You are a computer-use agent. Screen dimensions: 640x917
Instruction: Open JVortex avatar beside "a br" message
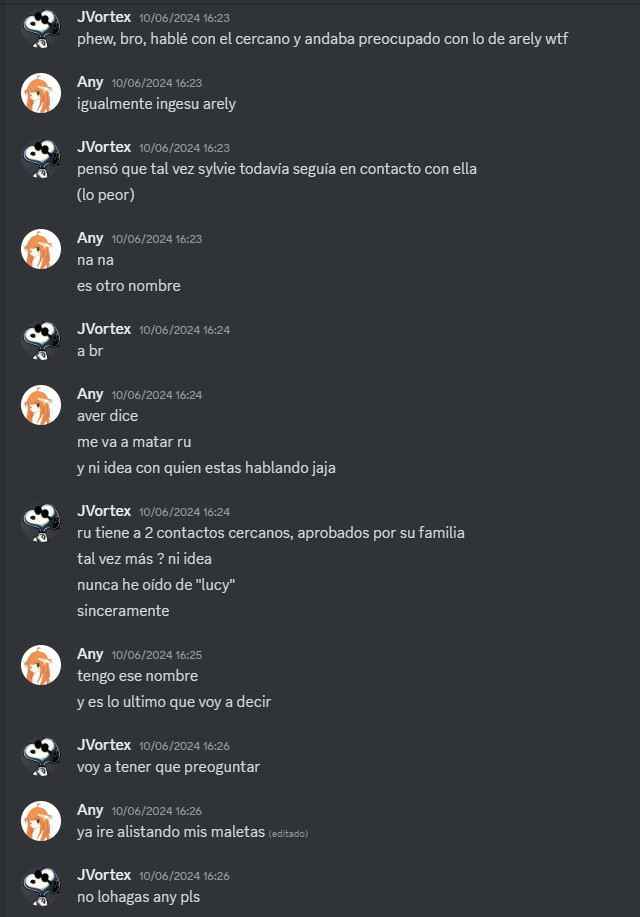41,340
